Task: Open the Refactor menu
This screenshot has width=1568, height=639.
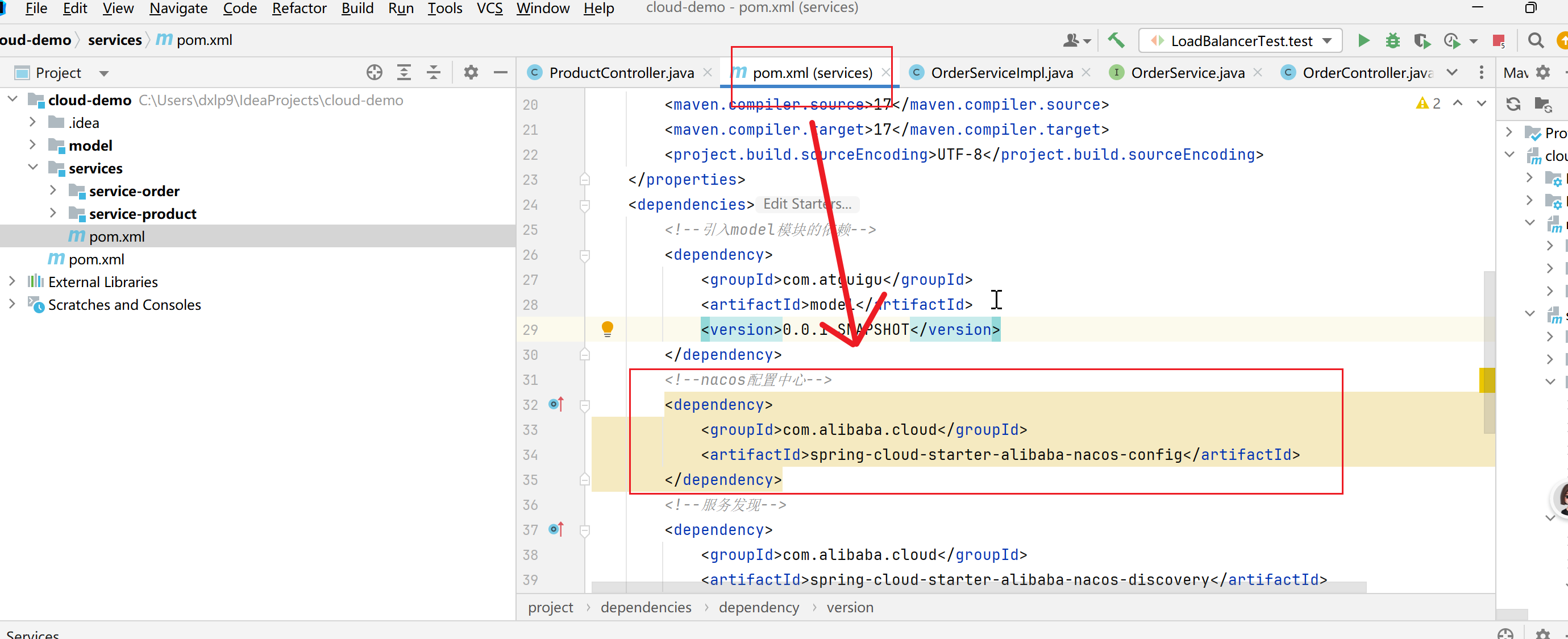Action: [299, 9]
